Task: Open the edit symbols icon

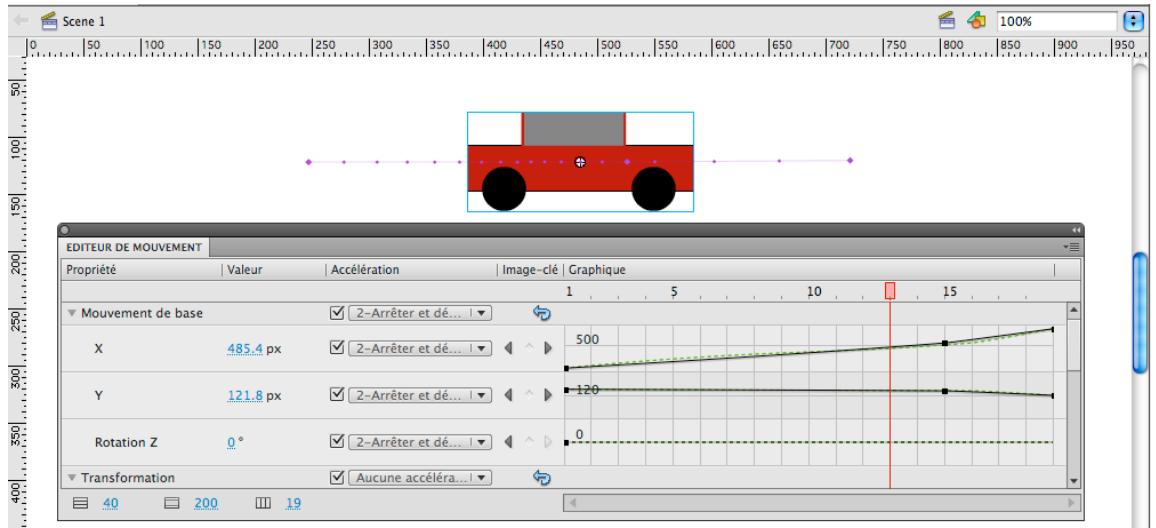Action: (976, 21)
